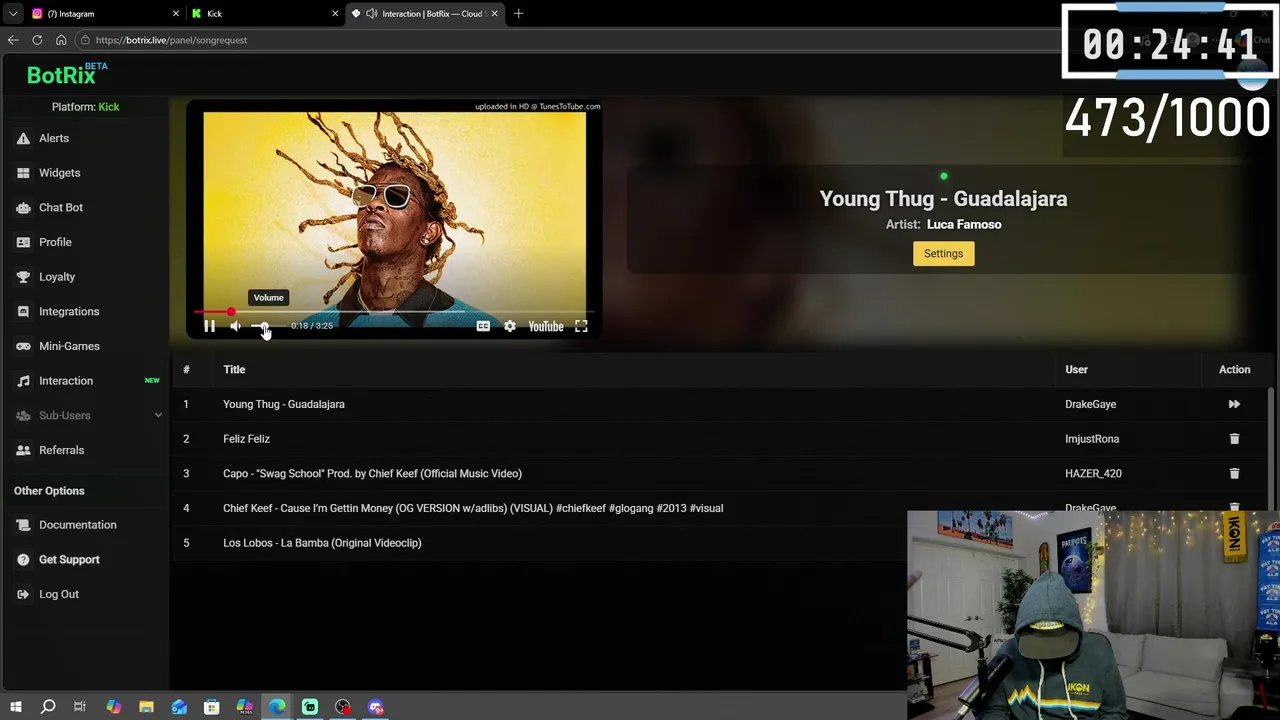Click user HAZER_420
Image resolution: width=1280 pixels, height=720 pixels.
1093,474
